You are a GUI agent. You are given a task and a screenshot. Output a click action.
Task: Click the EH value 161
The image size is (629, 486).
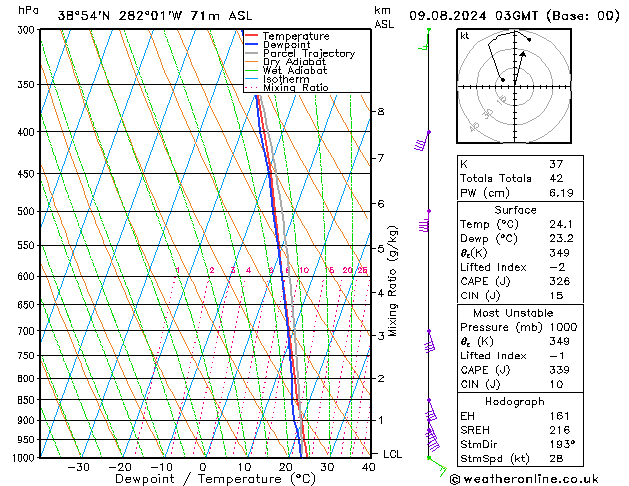click(559, 416)
